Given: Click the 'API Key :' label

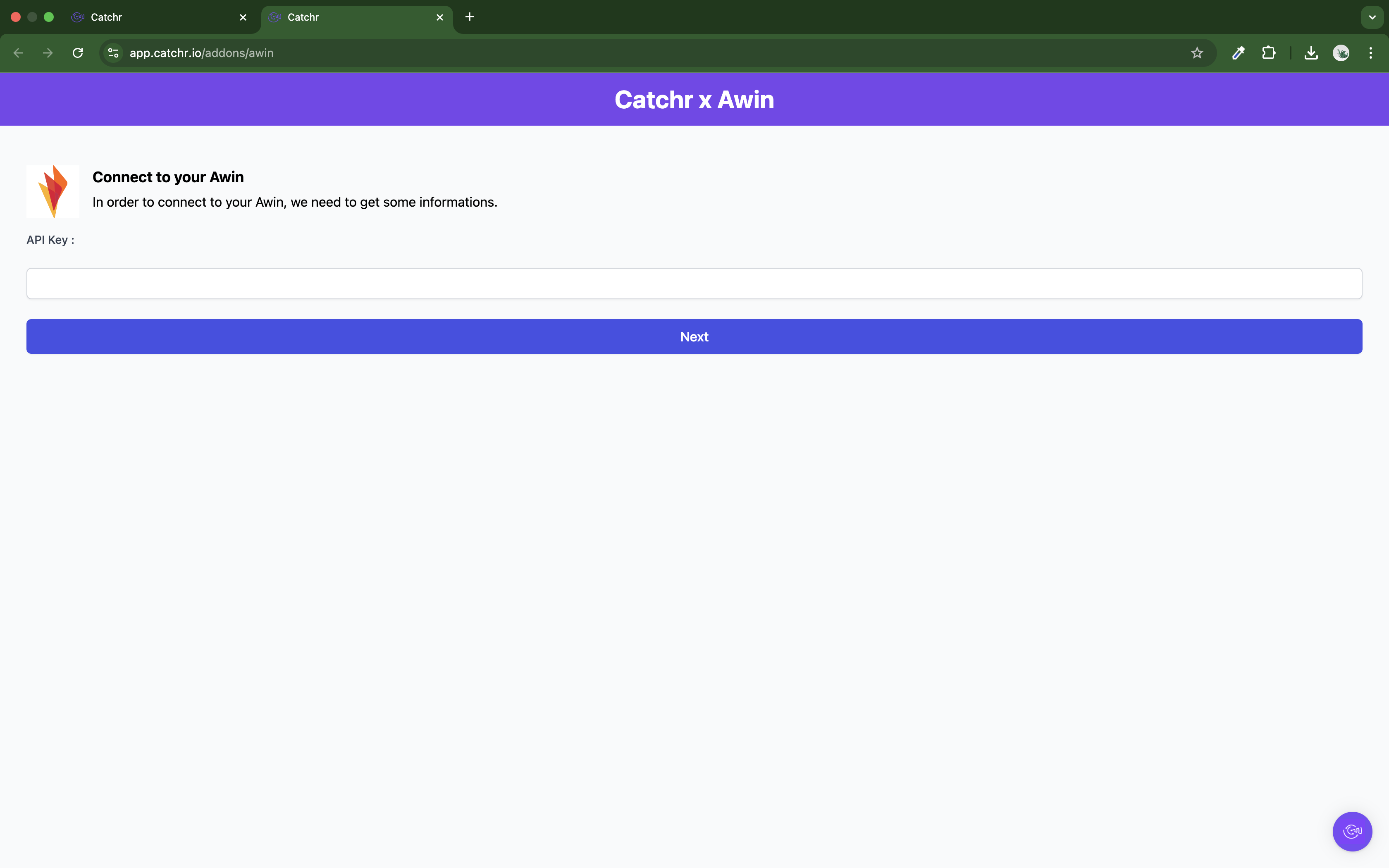Looking at the screenshot, I should 50,240.
